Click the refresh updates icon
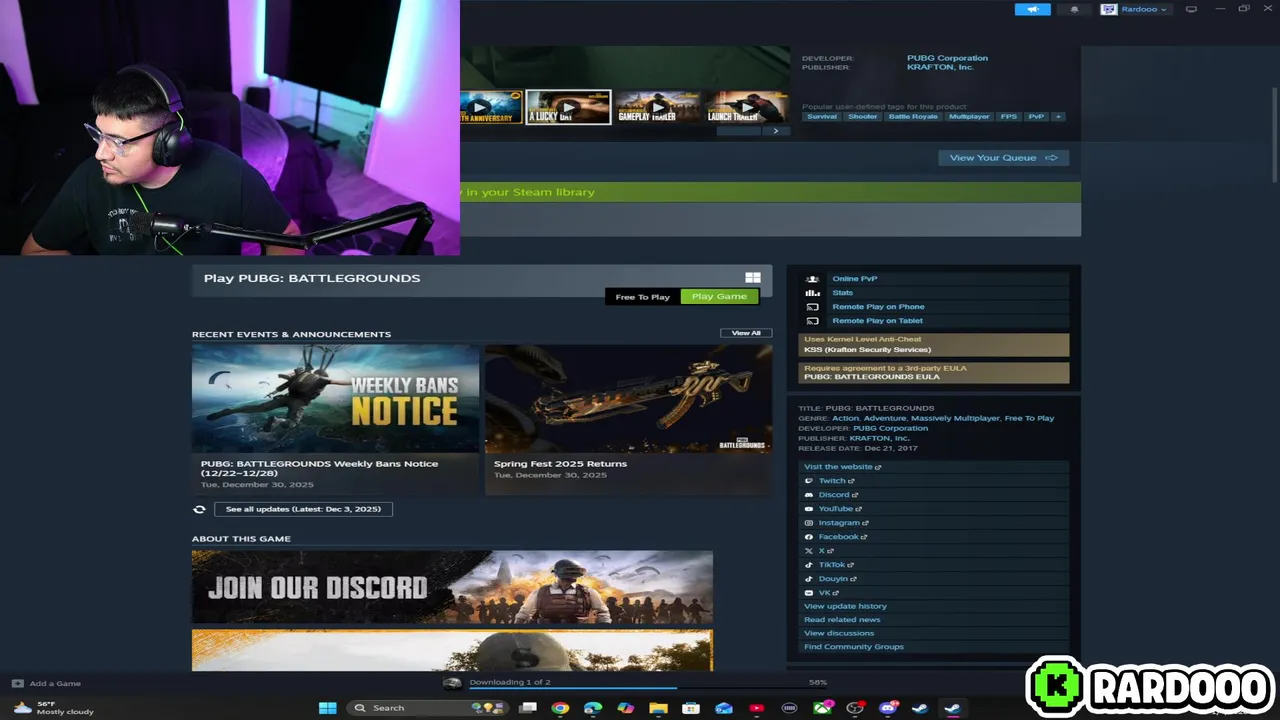Image resolution: width=1280 pixels, height=720 pixels. [x=199, y=509]
